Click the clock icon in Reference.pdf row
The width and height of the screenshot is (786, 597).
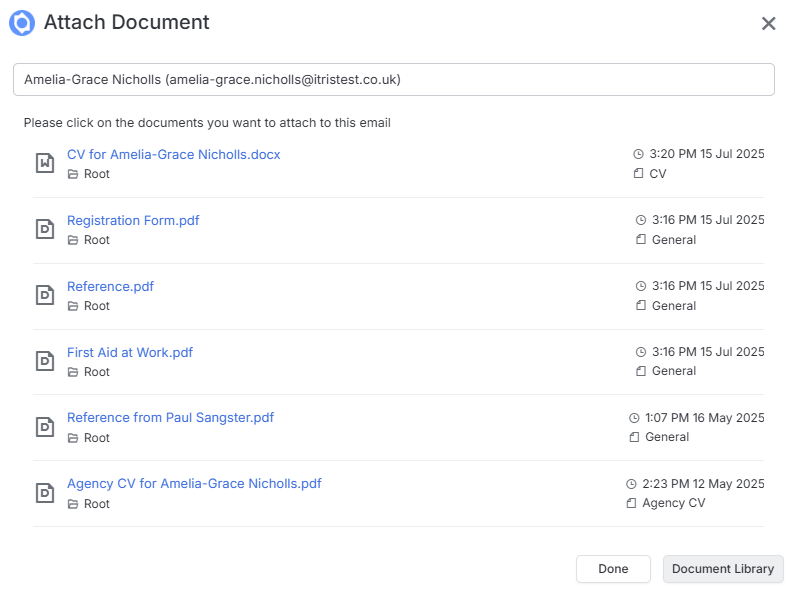pyautogui.click(x=641, y=286)
